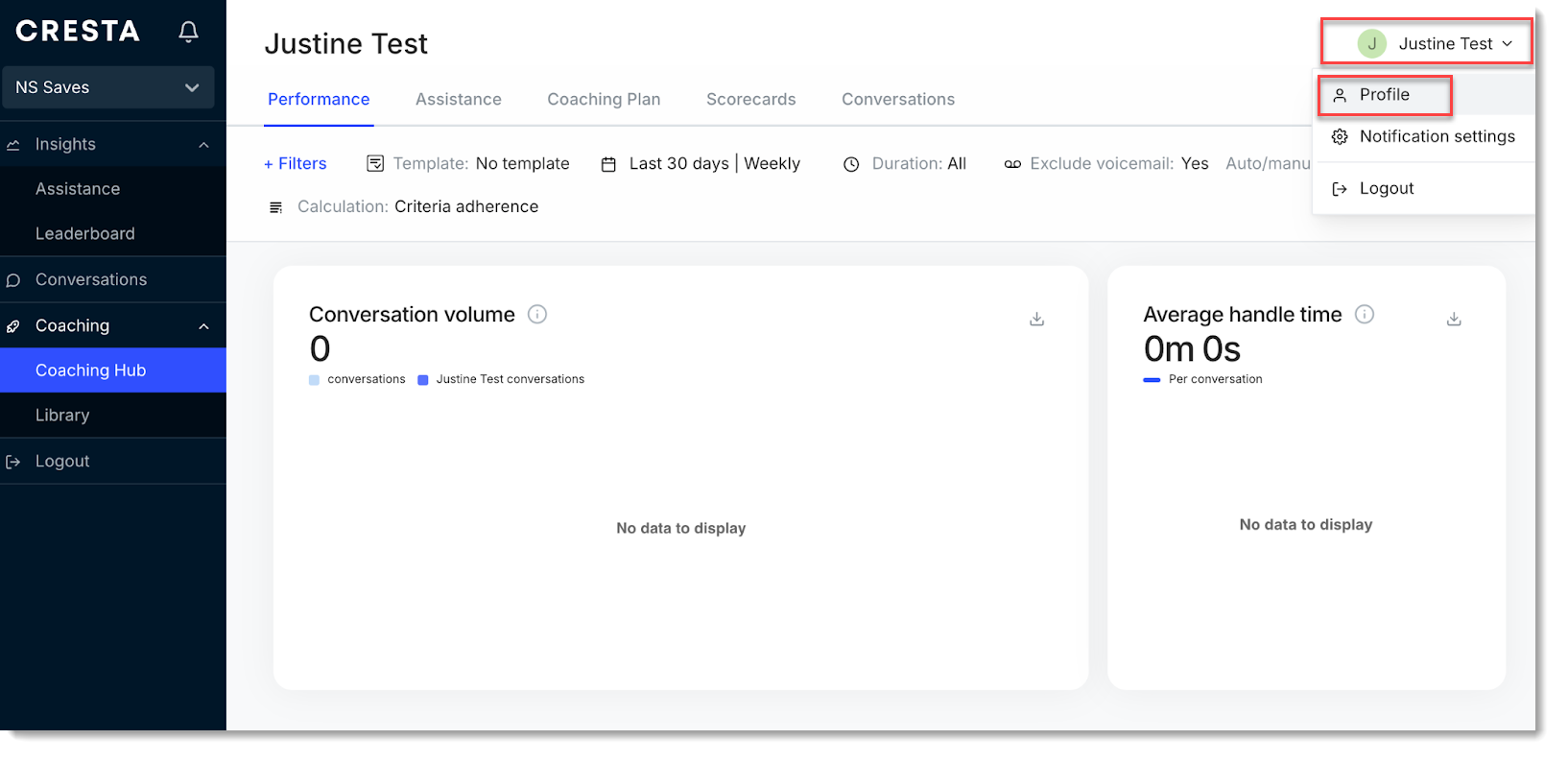Viewport: 1568px width, 763px height.
Task: Click the Notification settings gear icon
Action: 1340,137
